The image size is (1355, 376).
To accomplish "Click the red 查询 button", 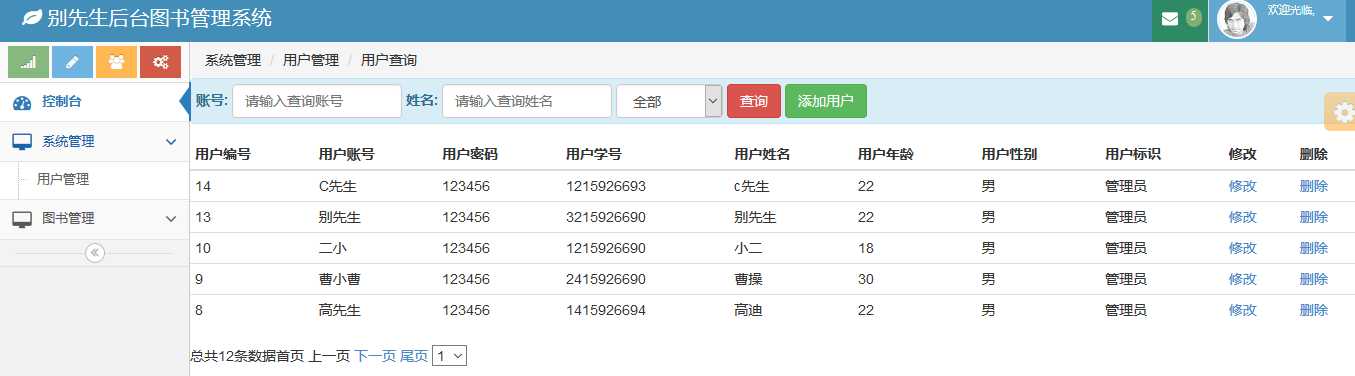I will 754,101.
